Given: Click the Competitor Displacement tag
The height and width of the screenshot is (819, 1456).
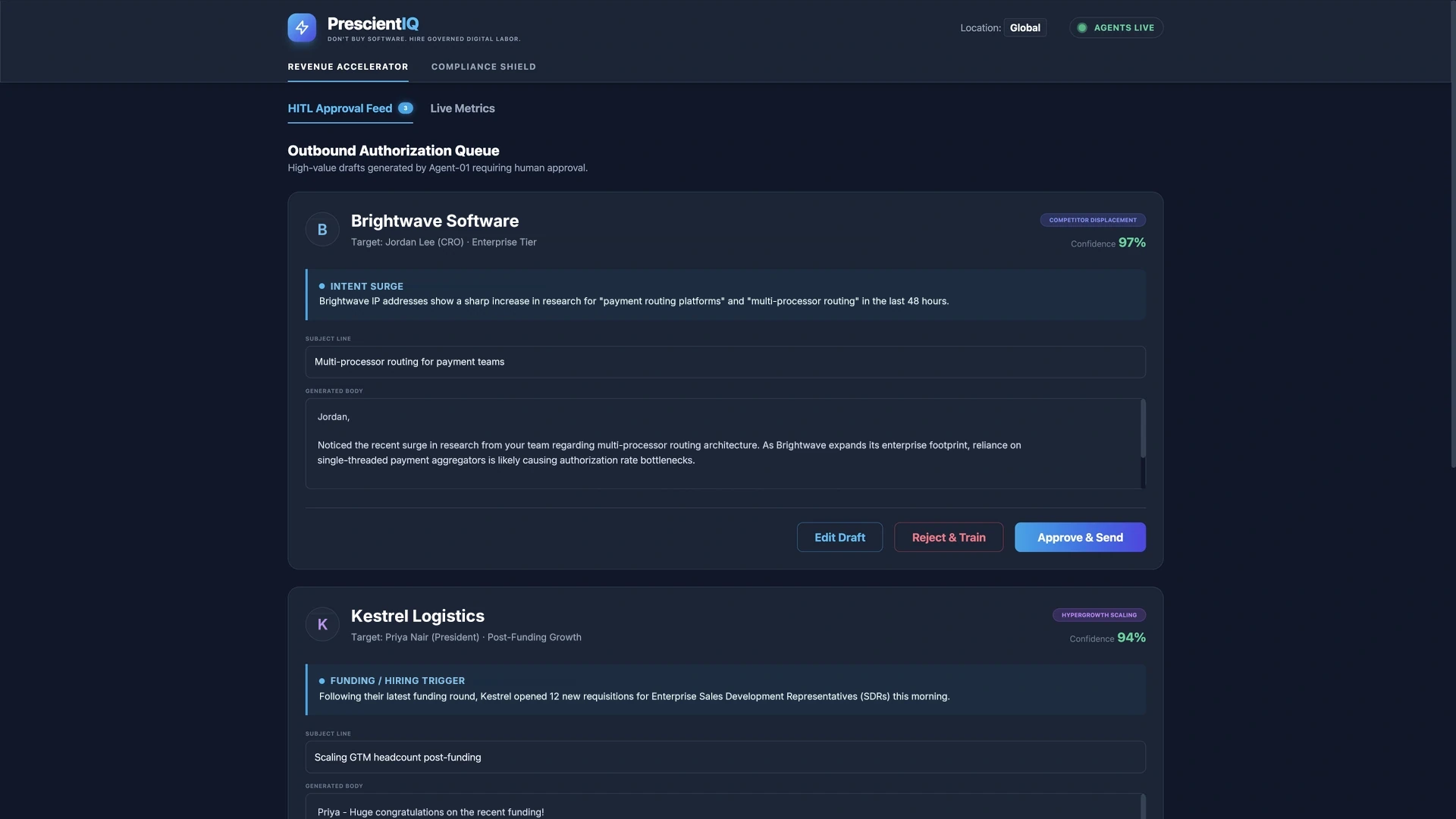Looking at the screenshot, I should click(1093, 220).
